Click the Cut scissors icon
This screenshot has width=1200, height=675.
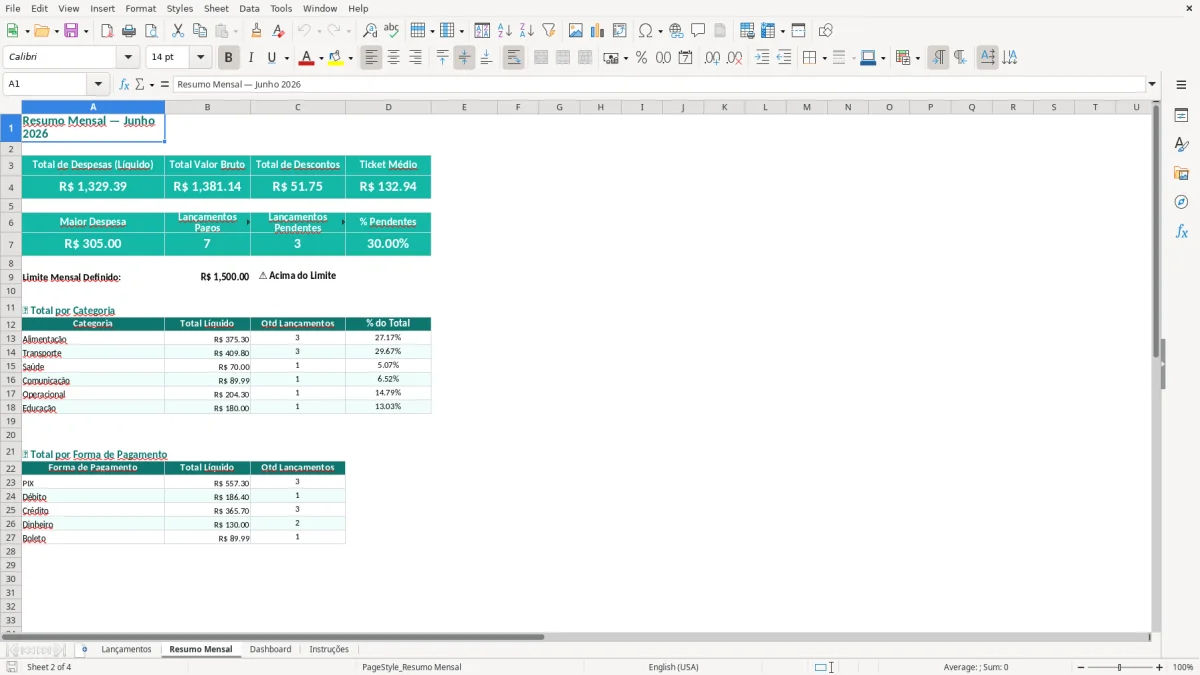coord(178,31)
